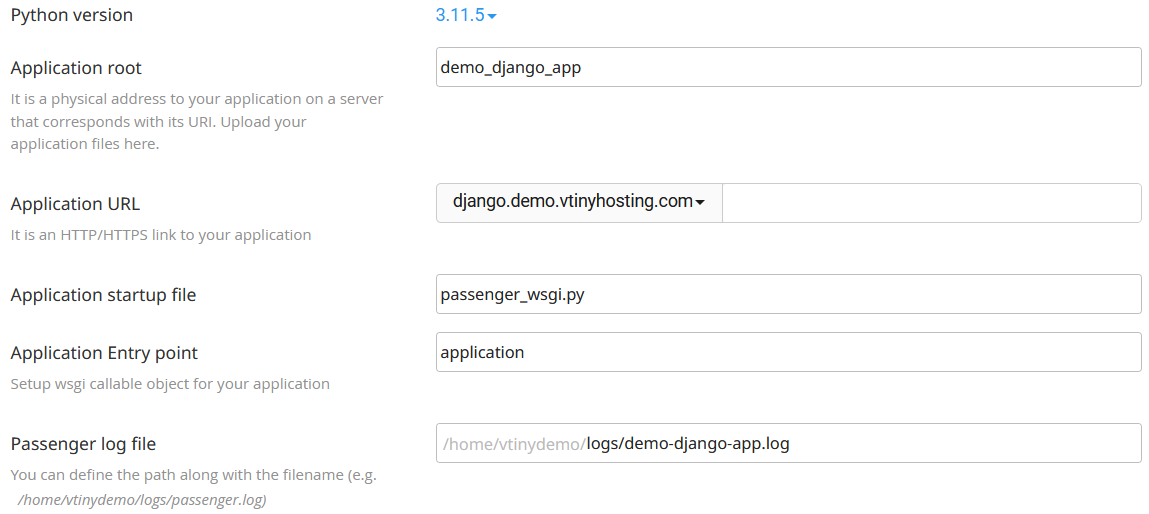Click the "Passenger log file" label
Image resolution: width=1149 pixels, height=514 pixels.
tap(83, 444)
